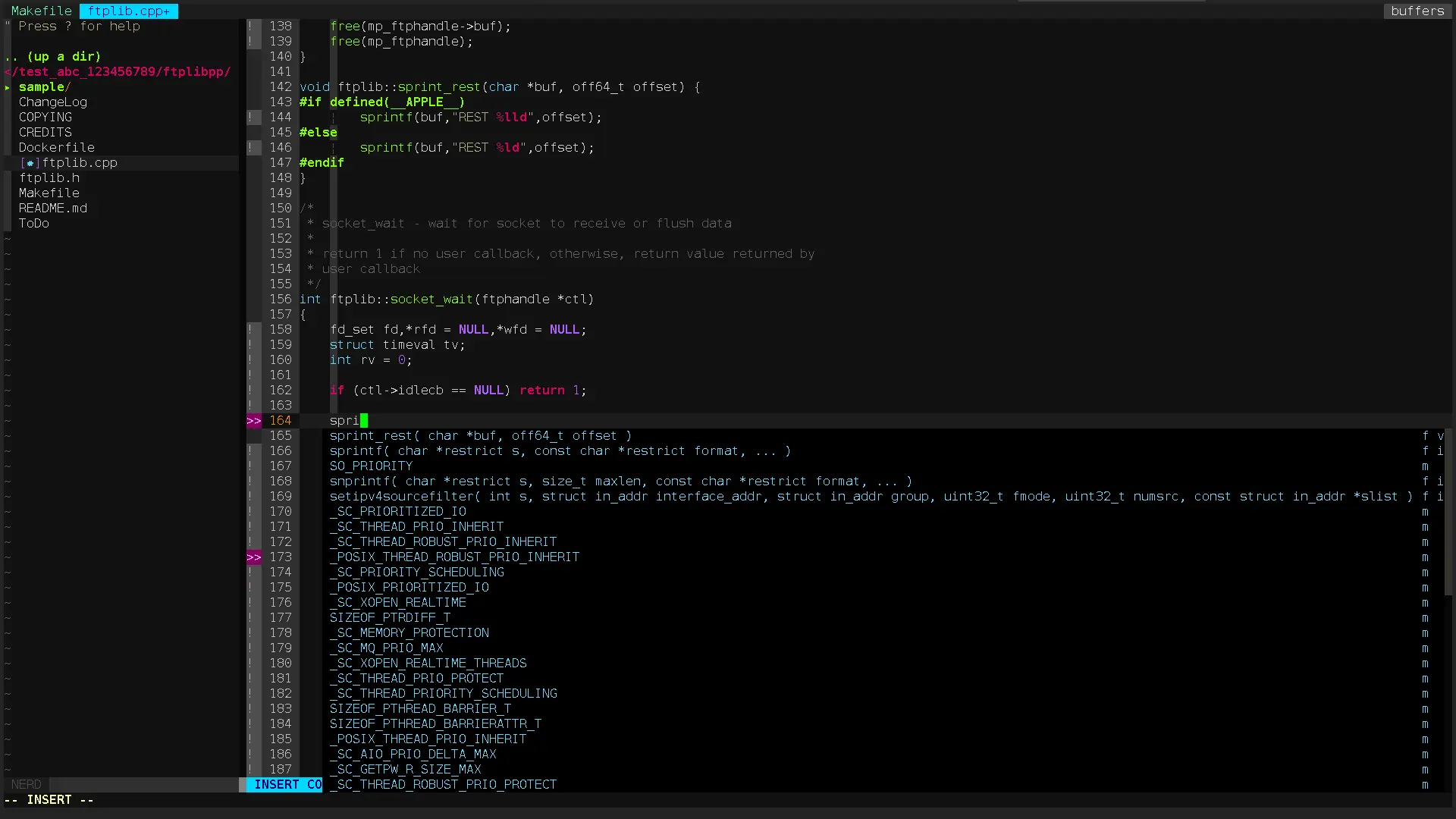Screen dimensions: 1456x819
Task: Open the Dockerfile entry in the tree
Action: click(57, 148)
